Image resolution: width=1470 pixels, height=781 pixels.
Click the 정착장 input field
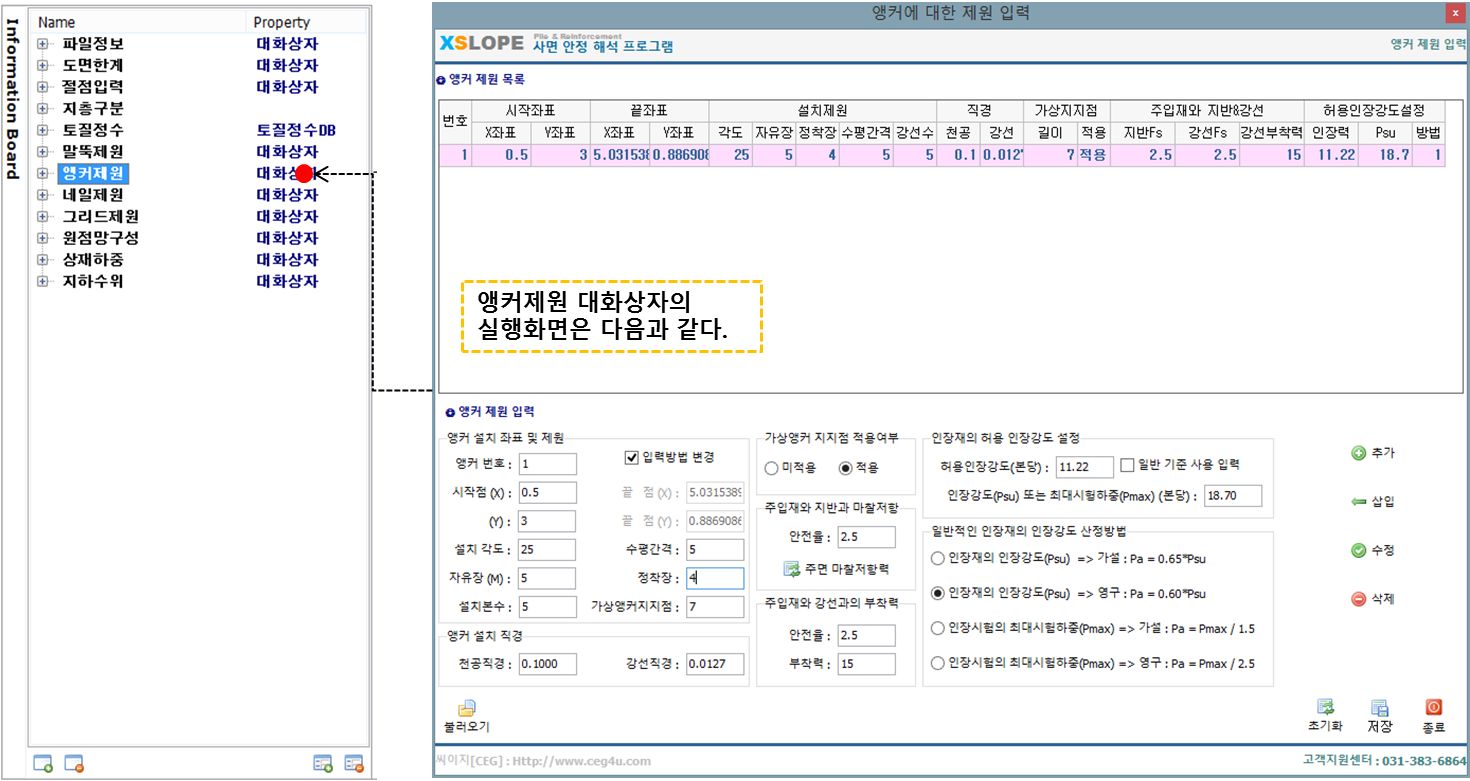[715, 578]
